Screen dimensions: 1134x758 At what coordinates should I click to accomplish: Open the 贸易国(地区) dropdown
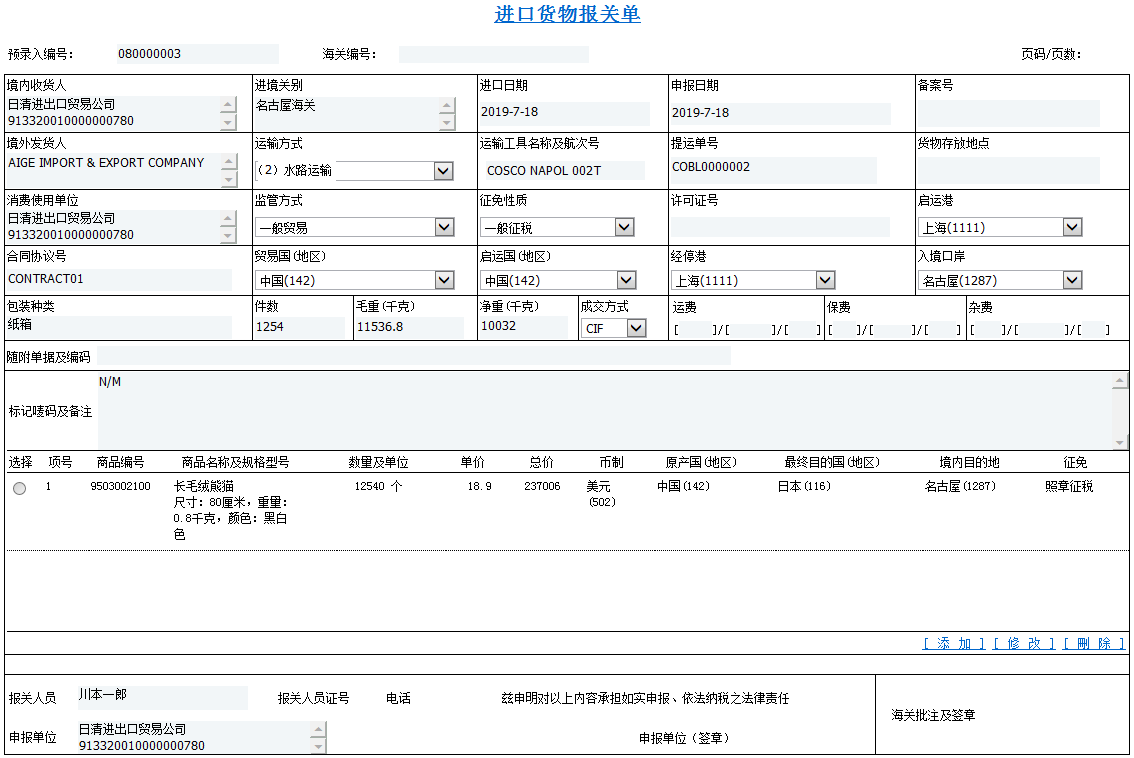(x=444, y=280)
